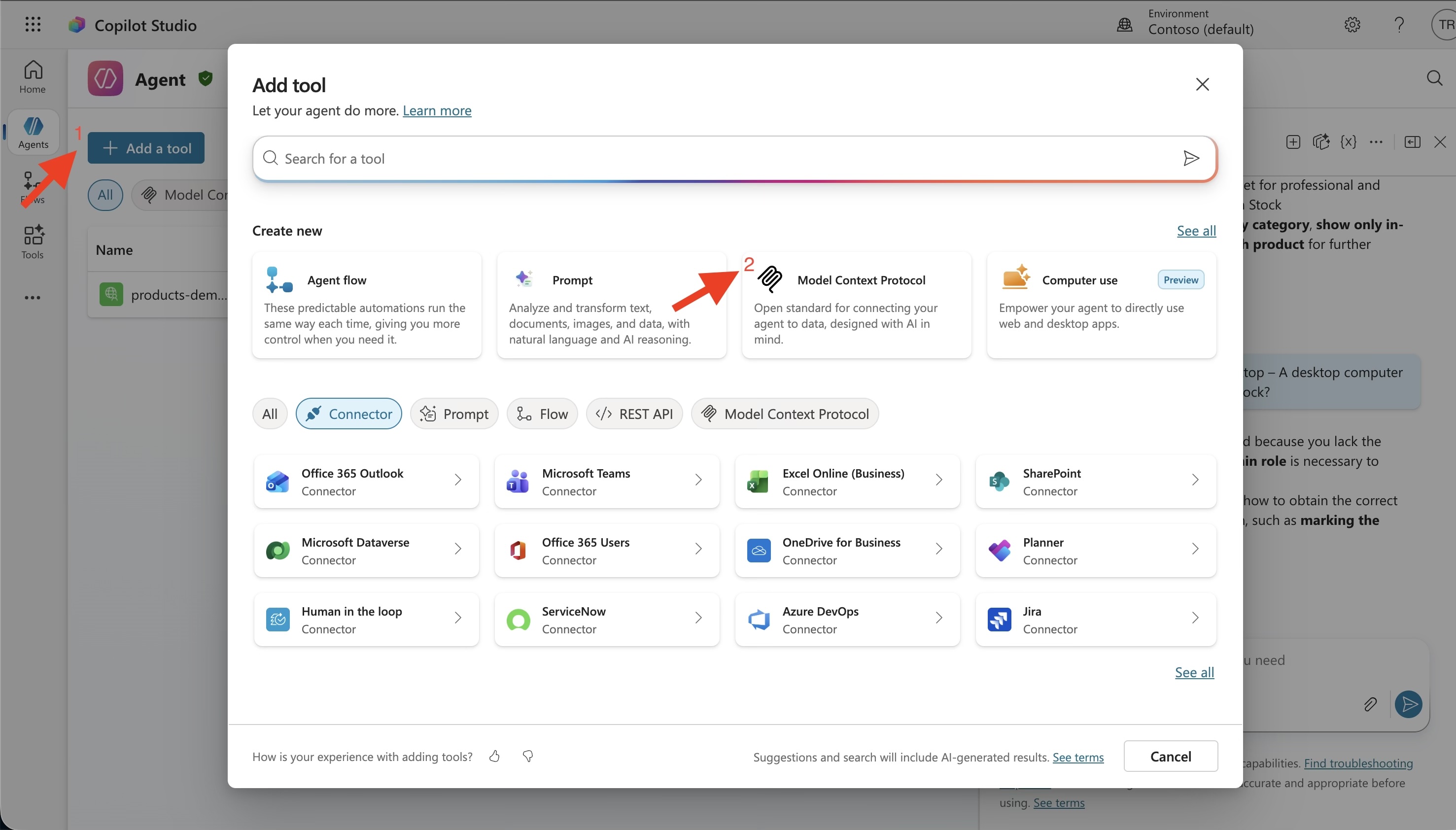Click the search send arrow icon
Screen dimensions: 1456x830
(x=1190, y=158)
